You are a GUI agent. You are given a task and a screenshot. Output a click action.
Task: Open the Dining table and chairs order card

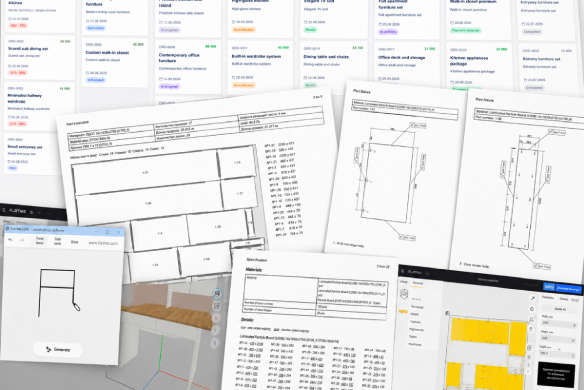coord(333,66)
